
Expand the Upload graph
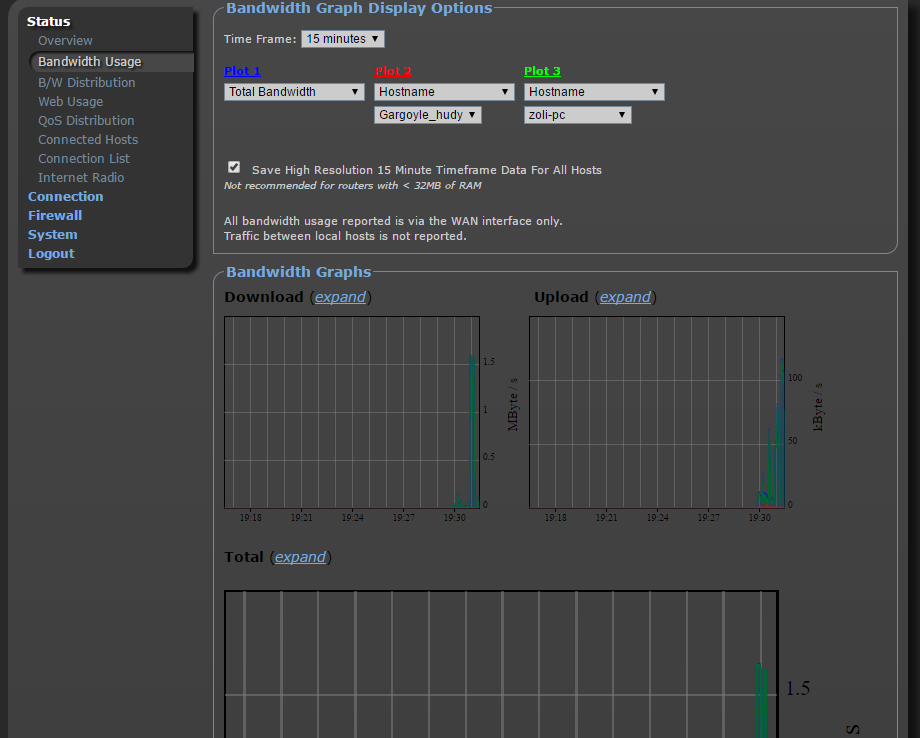[625, 297]
